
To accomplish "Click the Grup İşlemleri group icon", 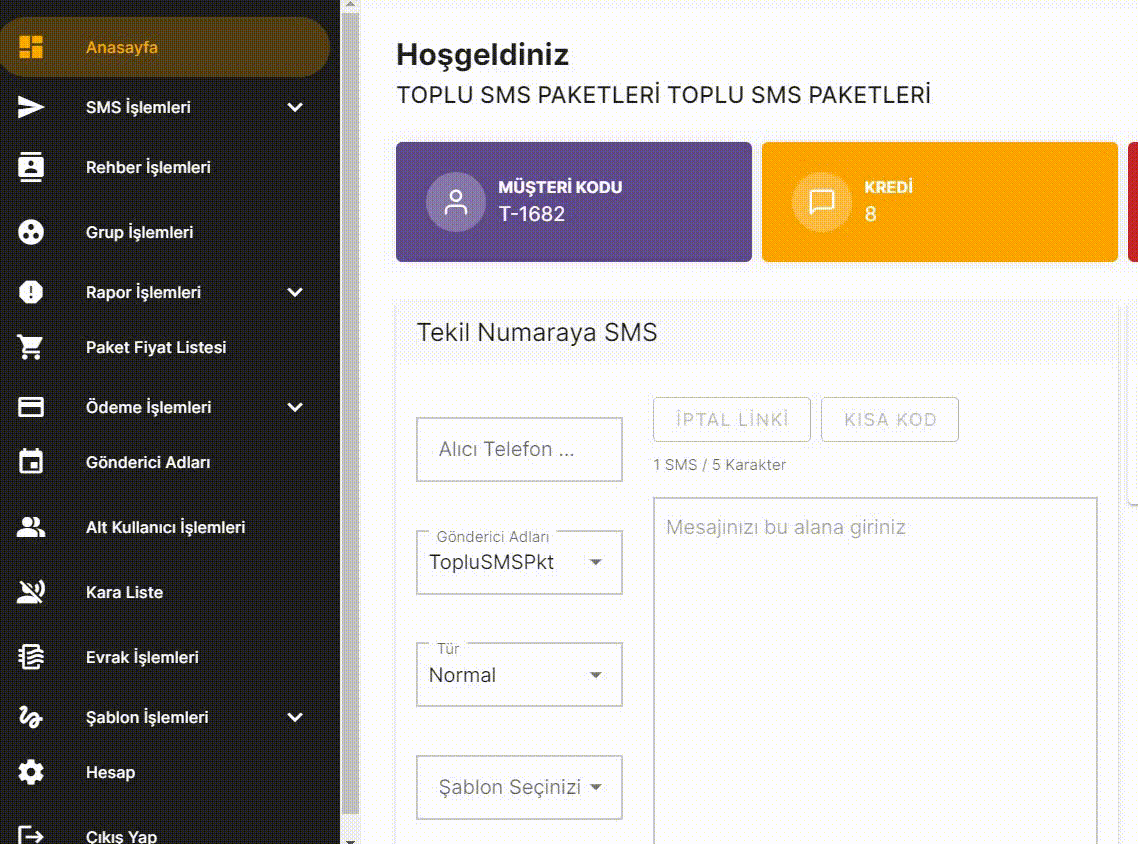I will (x=30, y=232).
